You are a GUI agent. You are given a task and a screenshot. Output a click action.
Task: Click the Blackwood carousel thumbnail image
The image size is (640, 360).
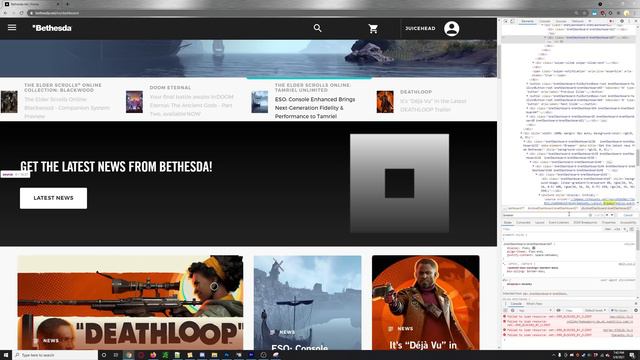click(9, 102)
